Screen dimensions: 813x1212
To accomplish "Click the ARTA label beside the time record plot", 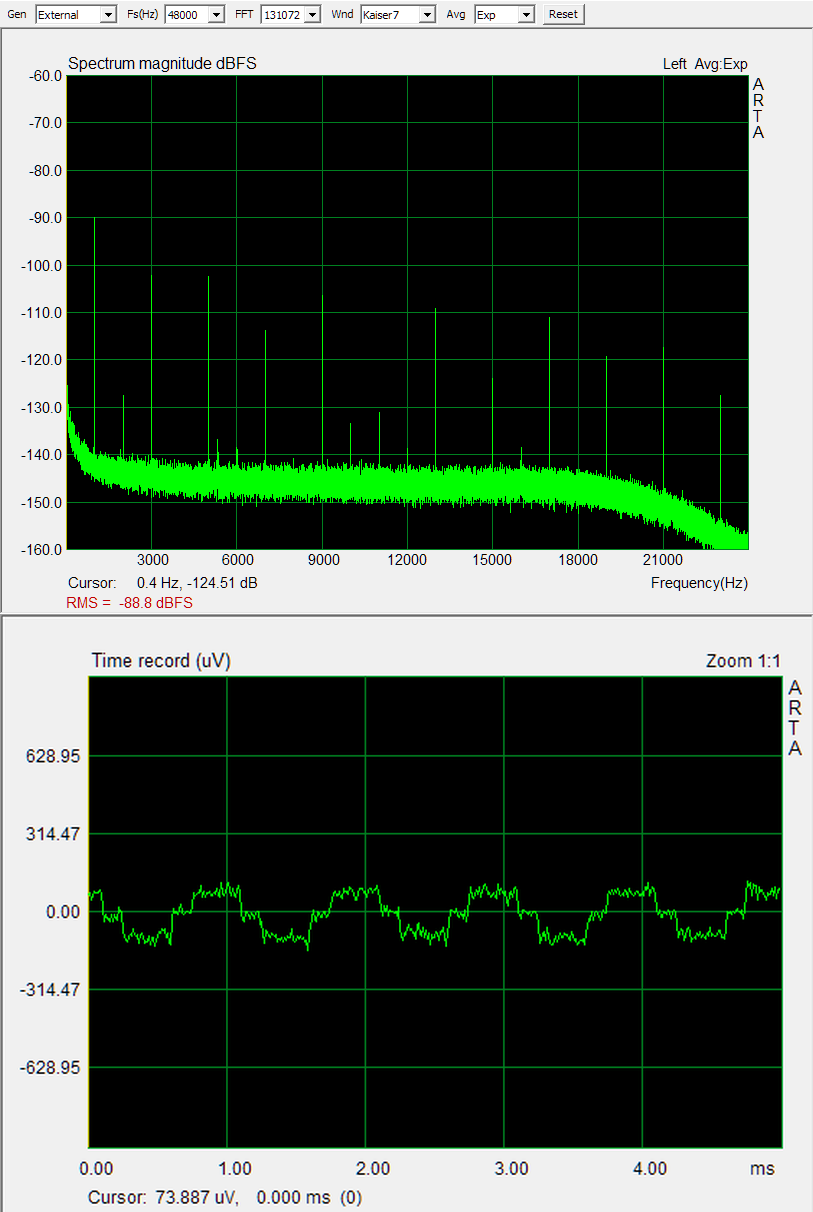I will coord(795,719).
